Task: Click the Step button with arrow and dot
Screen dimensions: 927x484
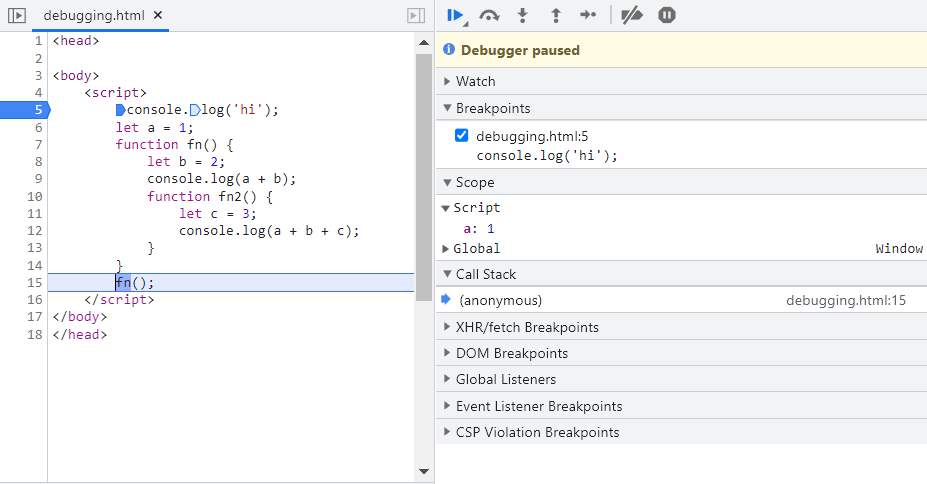Action: (588, 15)
